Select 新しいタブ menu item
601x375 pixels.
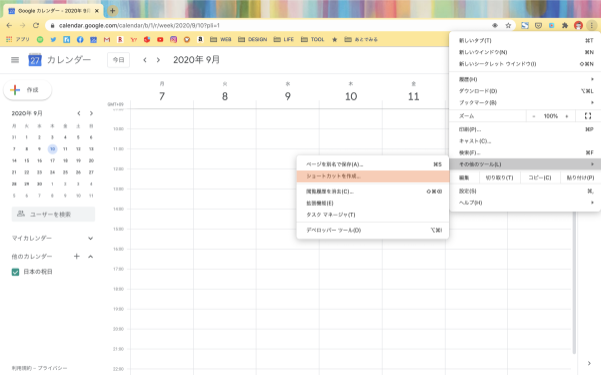[525, 40]
